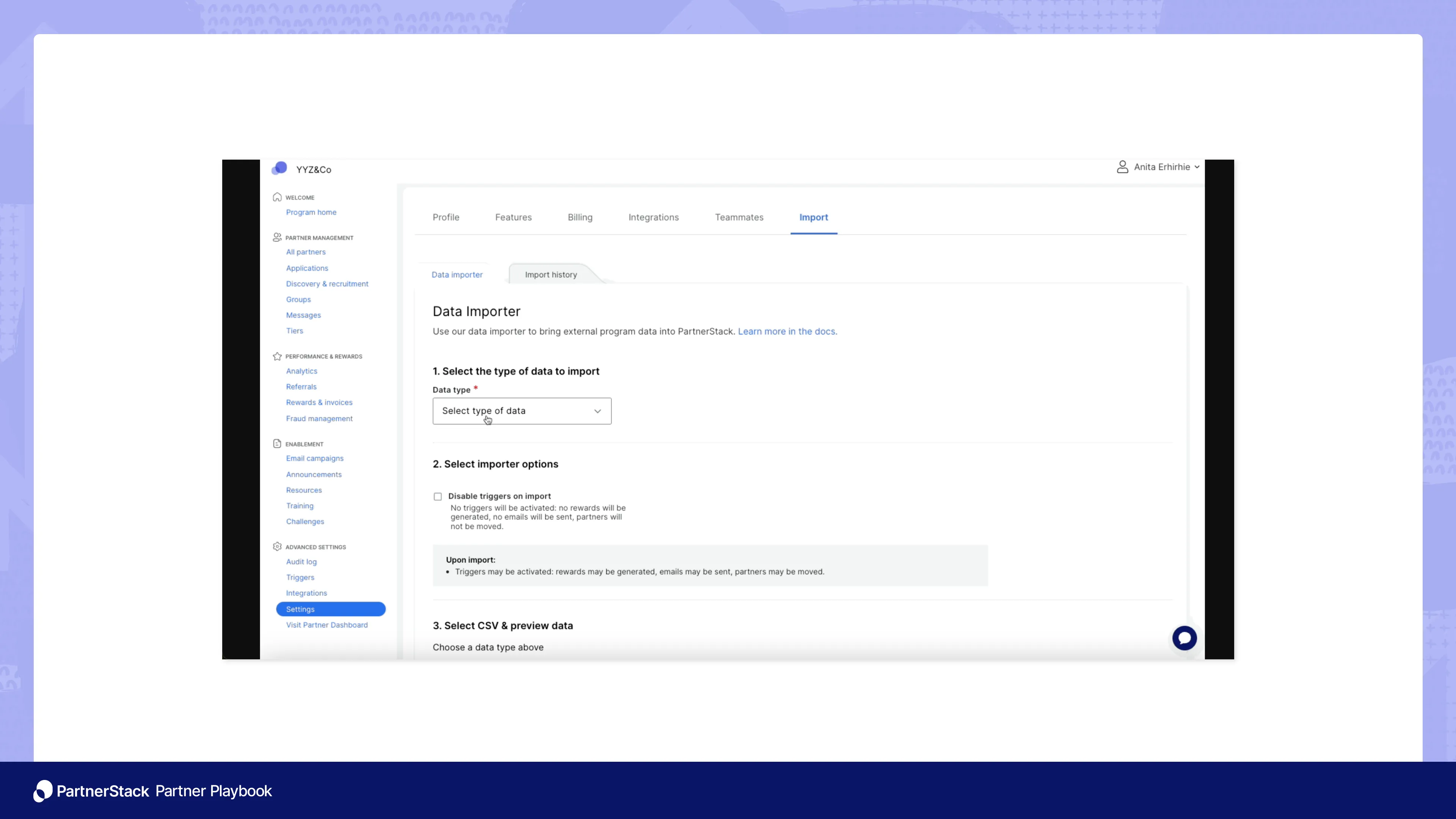The height and width of the screenshot is (819, 1456).
Task: Click the Performance & Rewards star icon
Action: click(277, 356)
